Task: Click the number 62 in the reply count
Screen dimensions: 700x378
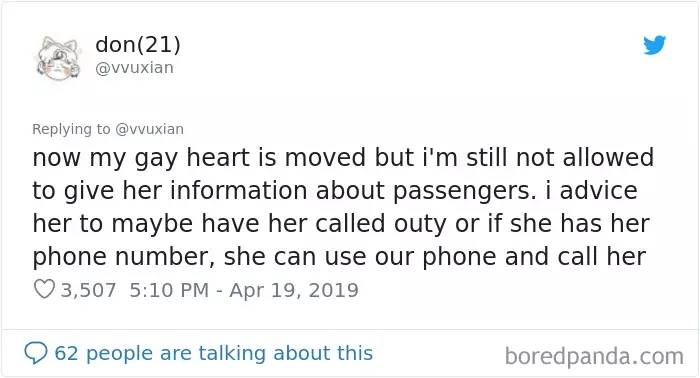Action: click(67, 353)
